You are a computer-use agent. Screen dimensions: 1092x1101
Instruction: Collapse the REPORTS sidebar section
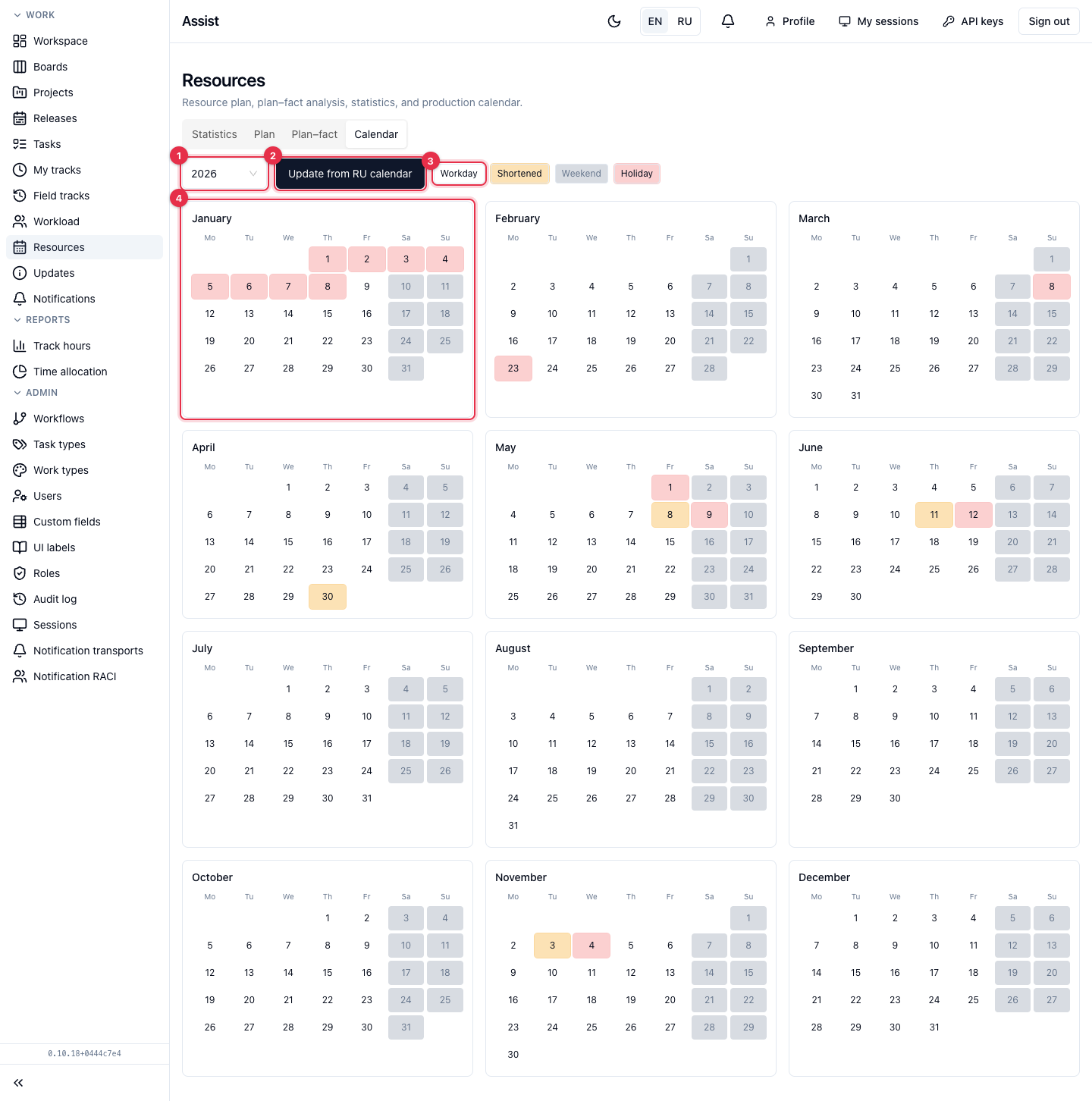tap(42, 320)
